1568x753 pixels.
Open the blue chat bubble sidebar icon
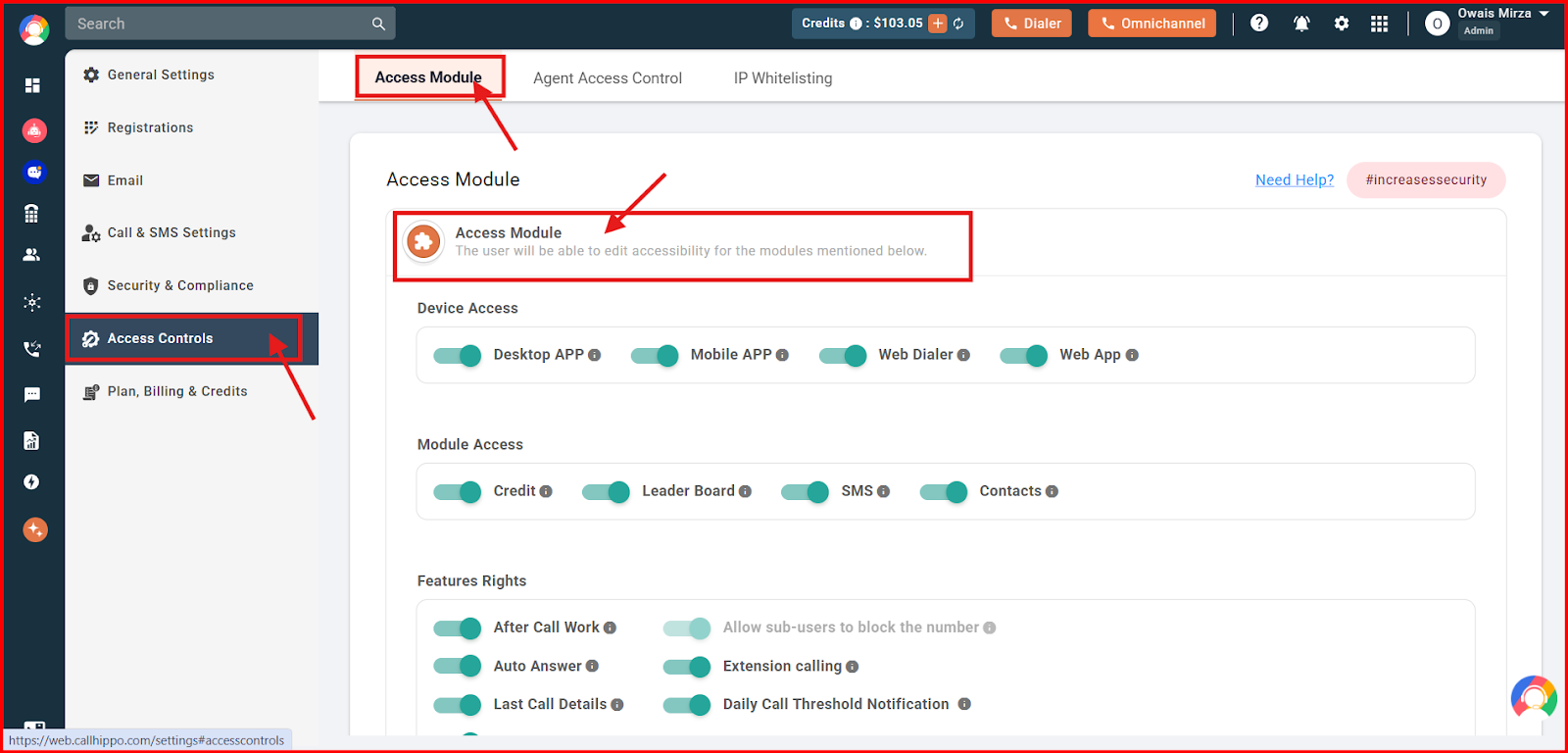tap(34, 172)
